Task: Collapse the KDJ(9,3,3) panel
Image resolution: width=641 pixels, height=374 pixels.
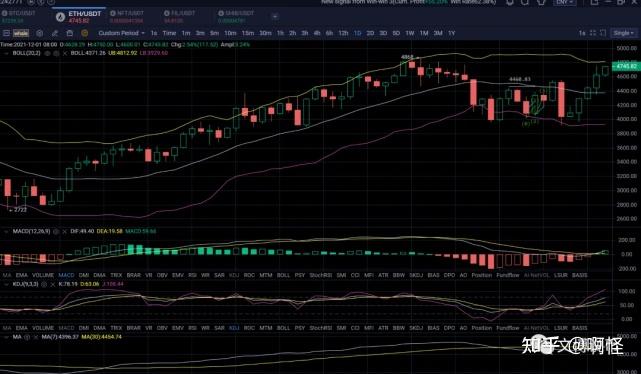Action: 7,284
